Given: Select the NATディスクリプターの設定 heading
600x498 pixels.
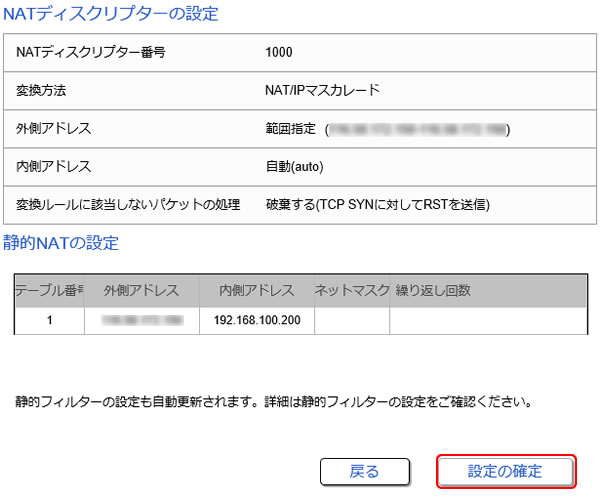Looking at the screenshot, I should 111,14.
